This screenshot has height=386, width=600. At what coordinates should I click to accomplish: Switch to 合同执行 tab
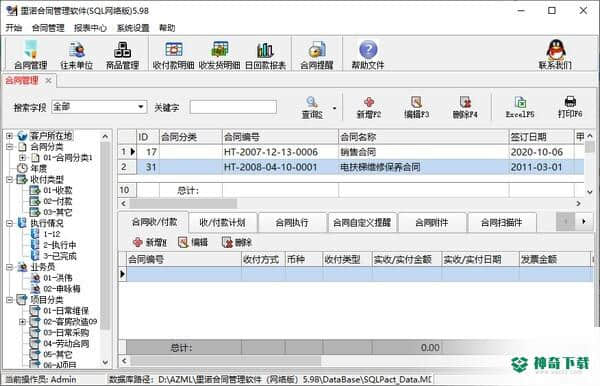(292, 223)
